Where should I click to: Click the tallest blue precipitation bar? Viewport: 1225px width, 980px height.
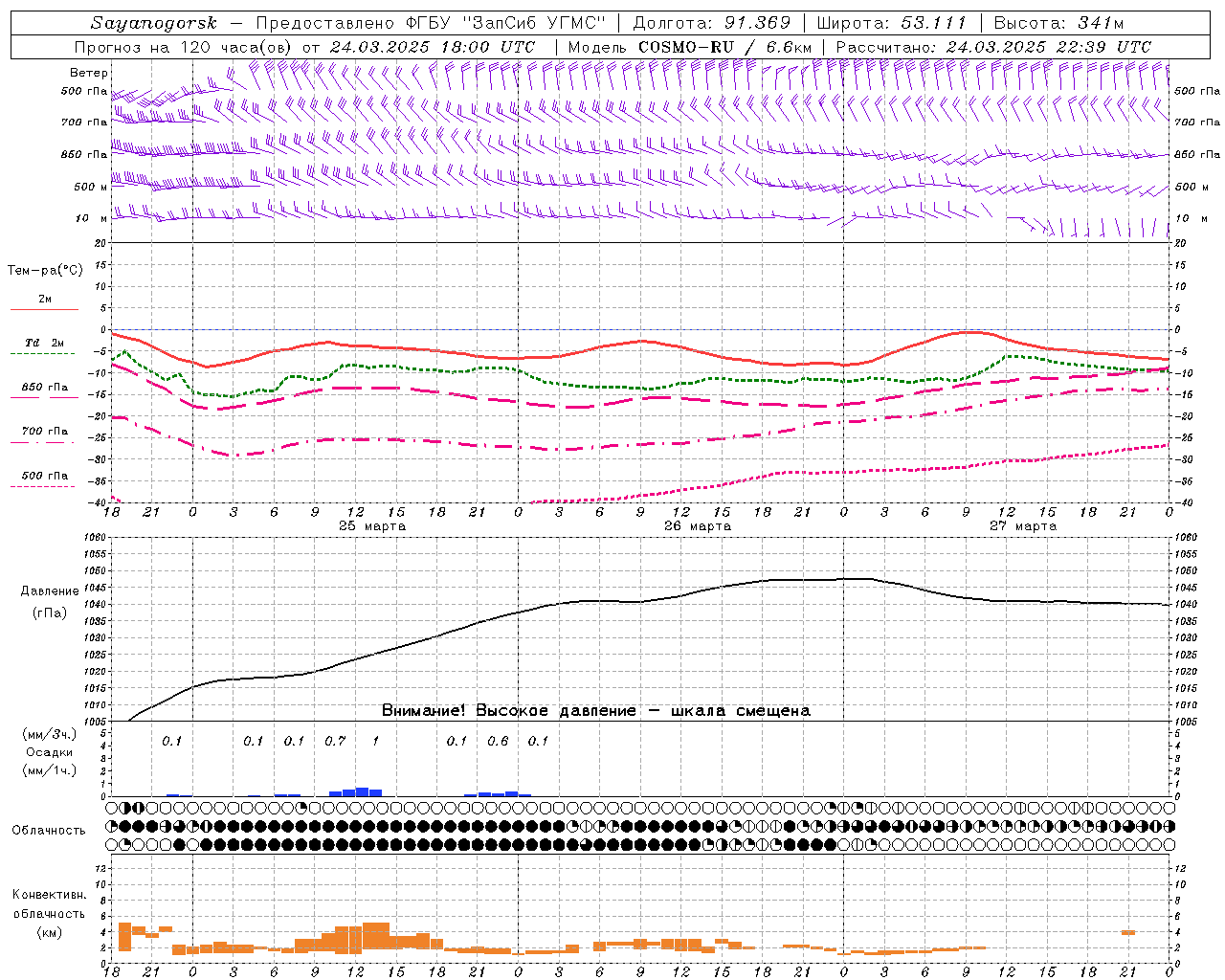click(x=363, y=791)
